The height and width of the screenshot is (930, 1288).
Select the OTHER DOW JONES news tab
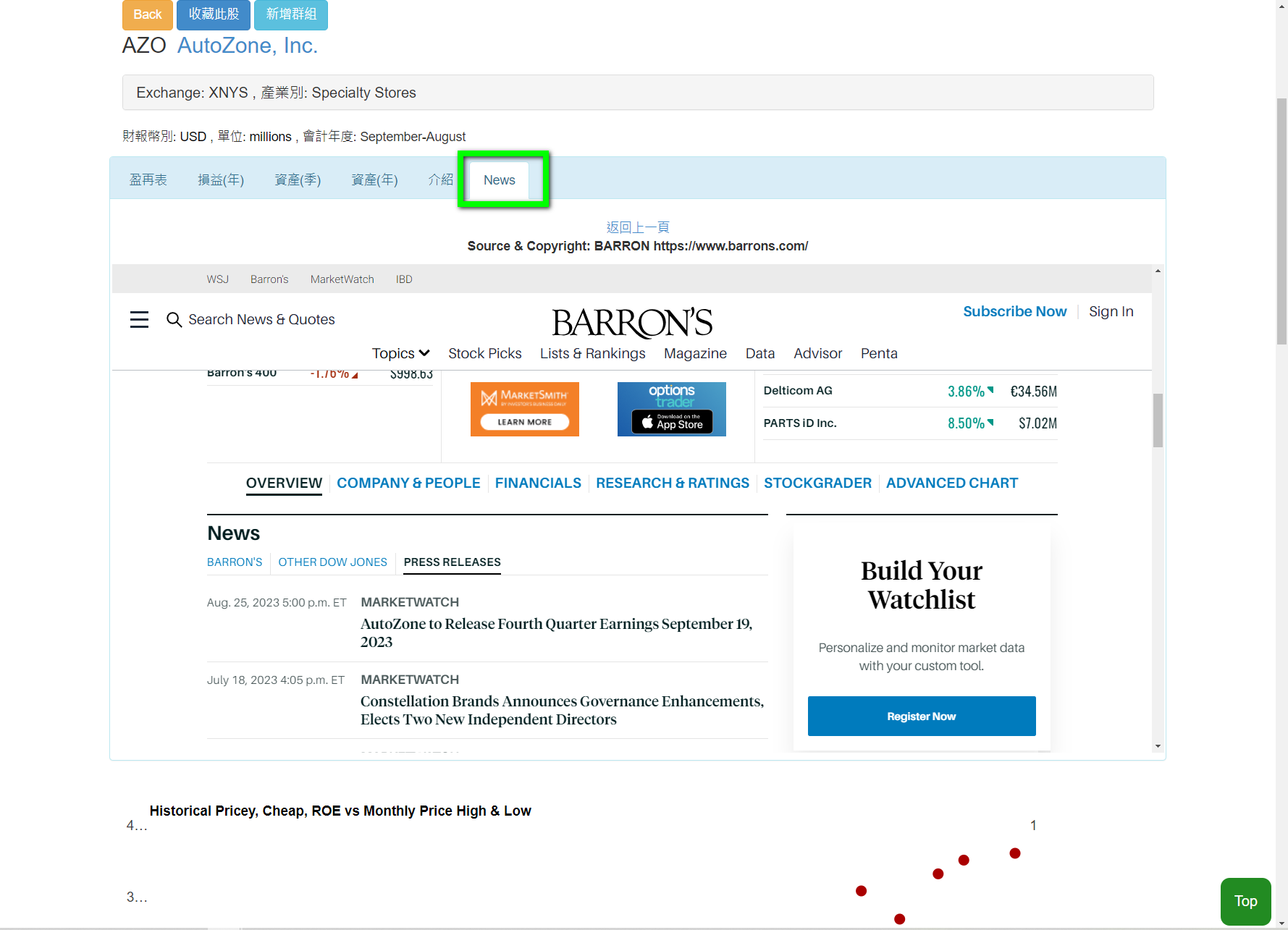pyautogui.click(x=332, y=562)
